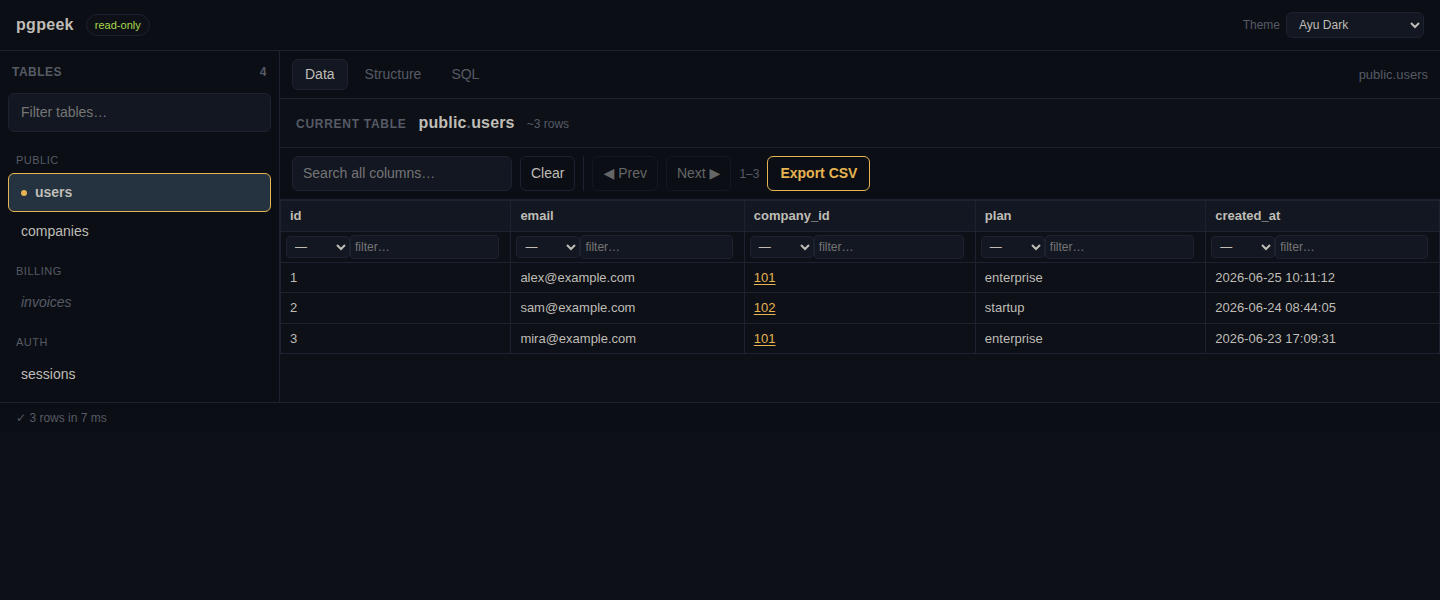The image size is (1440, 600).
Task: Sort by the created_at column header
Action: click(1322, 216)
